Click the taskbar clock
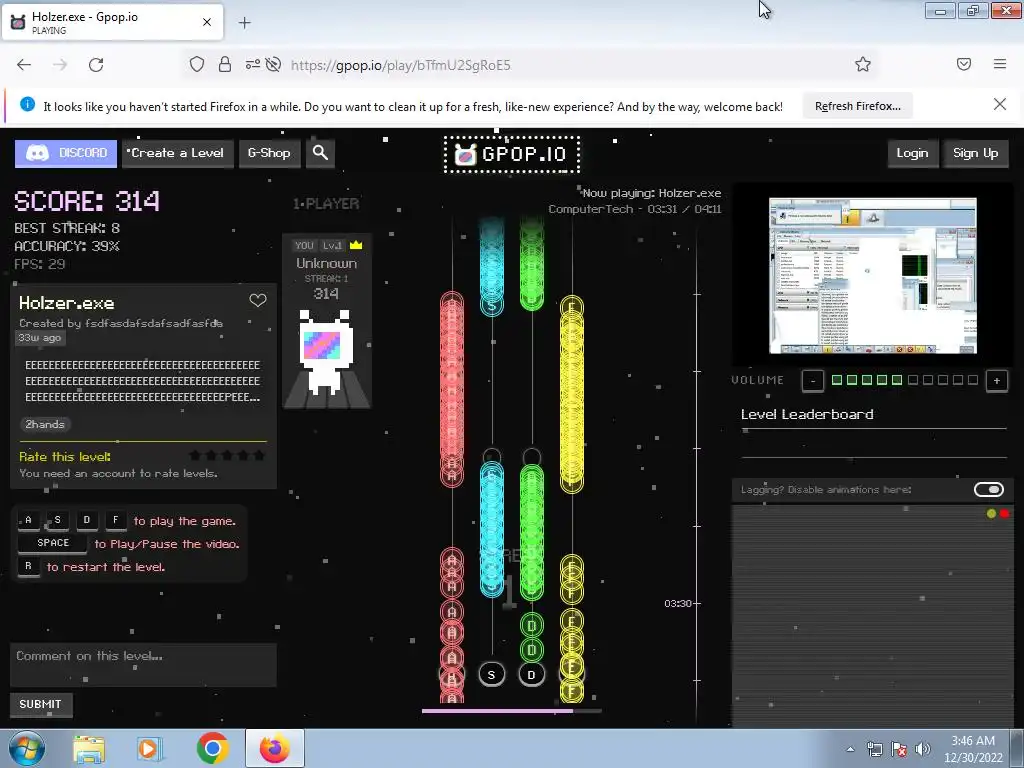Viewport: 1024px width, 768px height. (973, 749)
